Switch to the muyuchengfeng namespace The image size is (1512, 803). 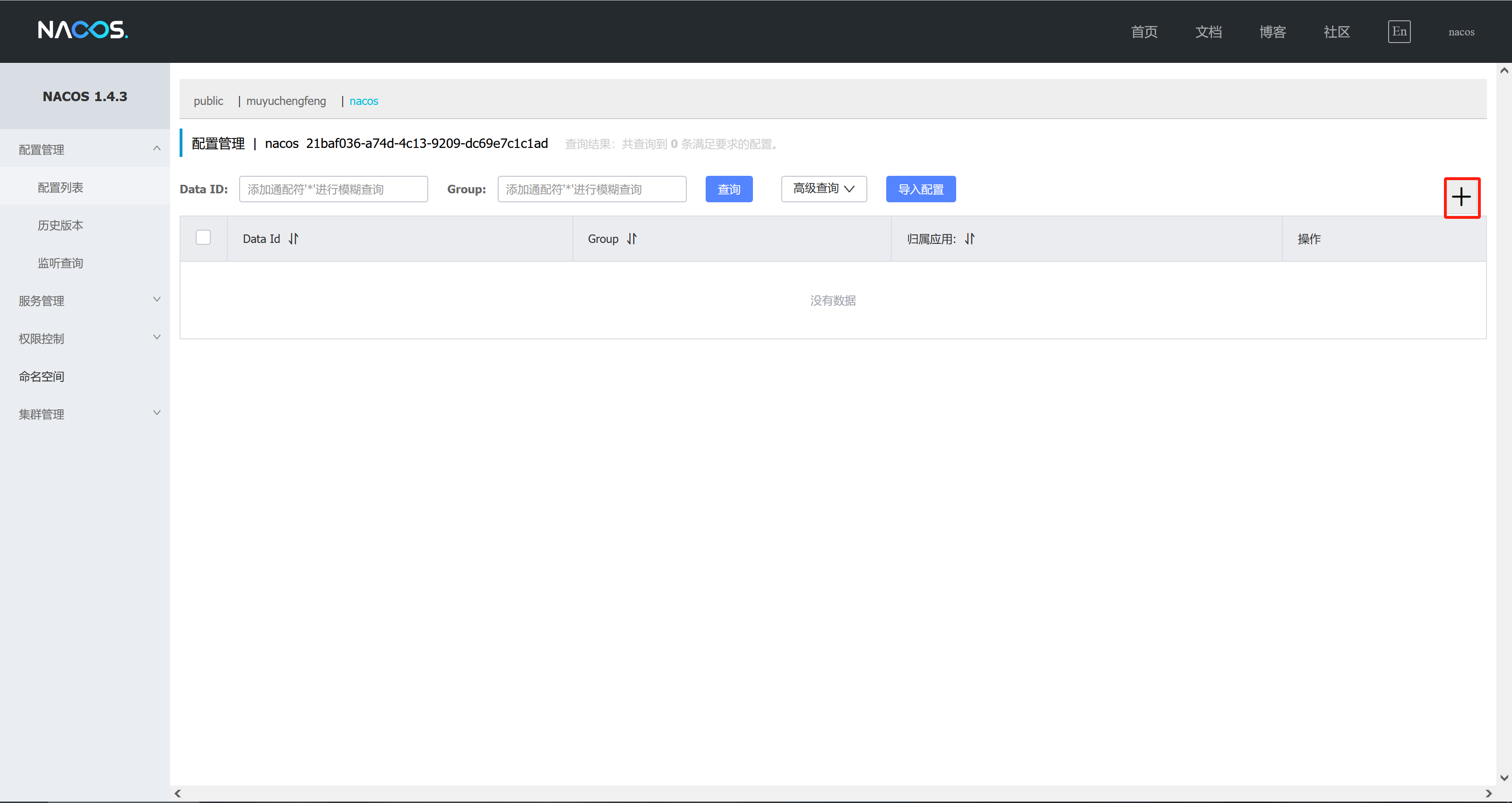pos(286,101)
